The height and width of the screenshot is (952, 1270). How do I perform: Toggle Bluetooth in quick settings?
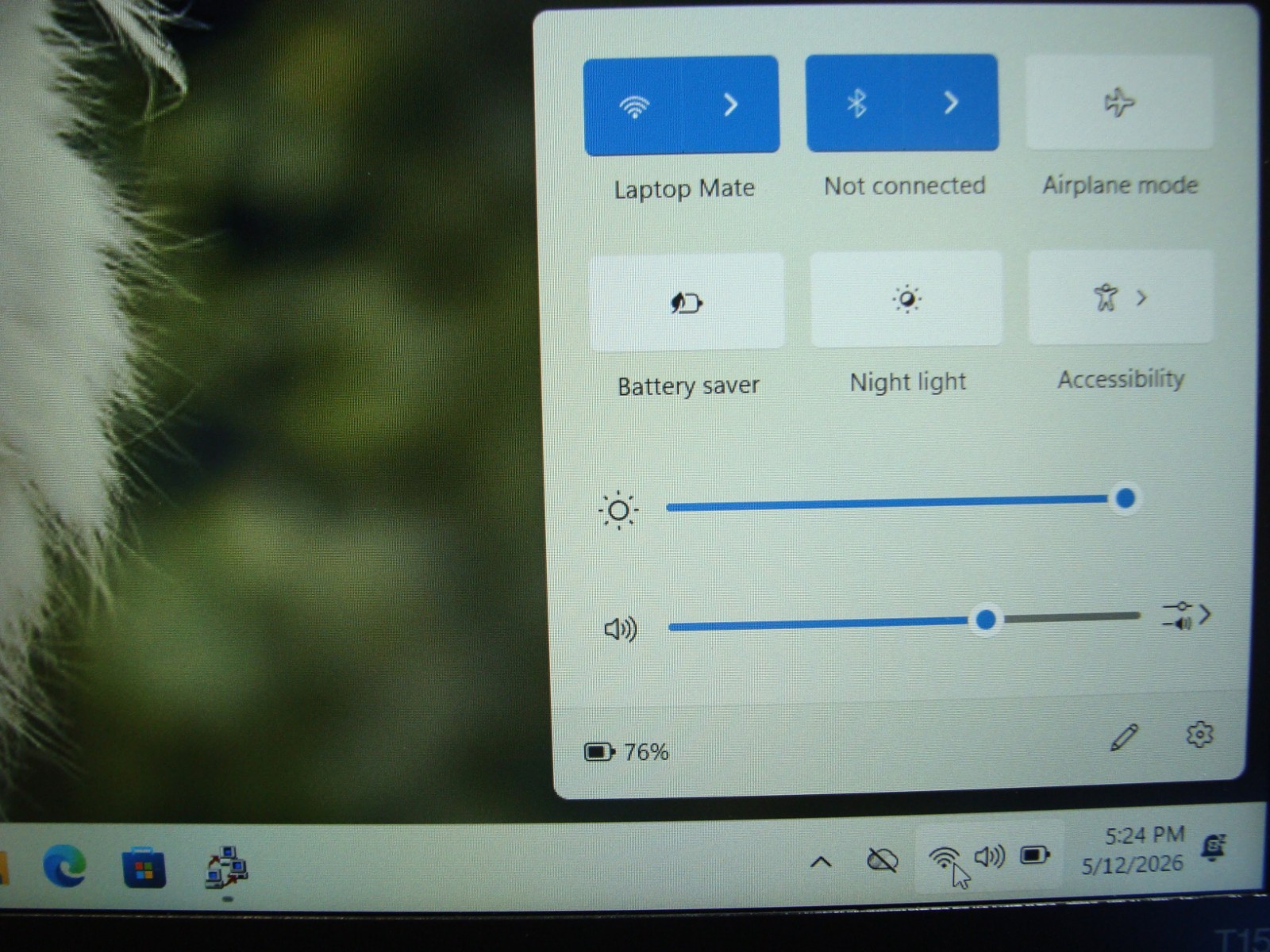pos(856,103)
